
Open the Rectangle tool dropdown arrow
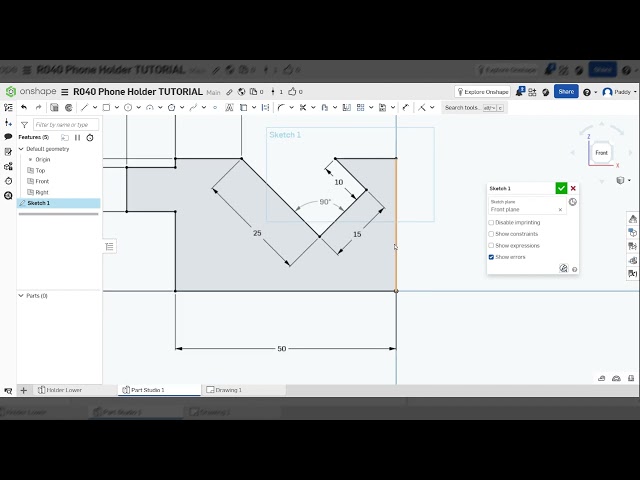coord(117,107)
